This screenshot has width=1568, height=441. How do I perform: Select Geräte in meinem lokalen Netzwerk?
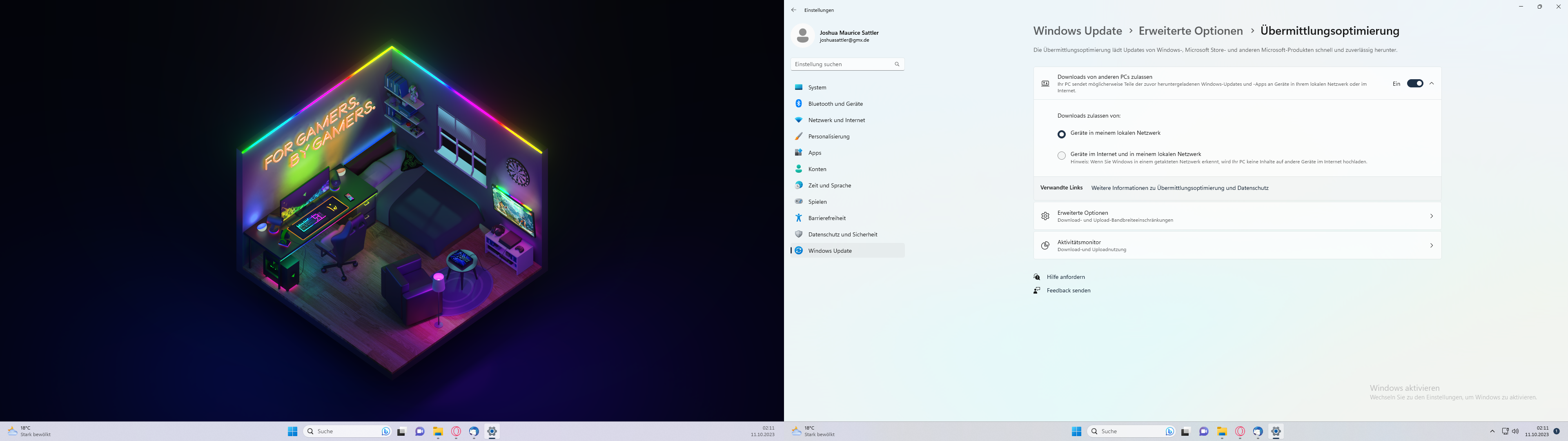[x=1062, y=134]
